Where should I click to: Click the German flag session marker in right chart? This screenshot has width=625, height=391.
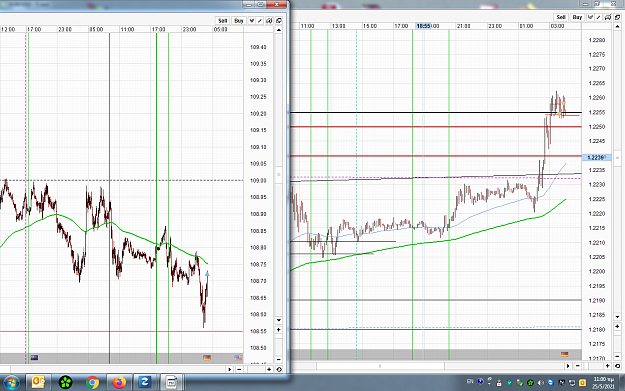[564, 354]
